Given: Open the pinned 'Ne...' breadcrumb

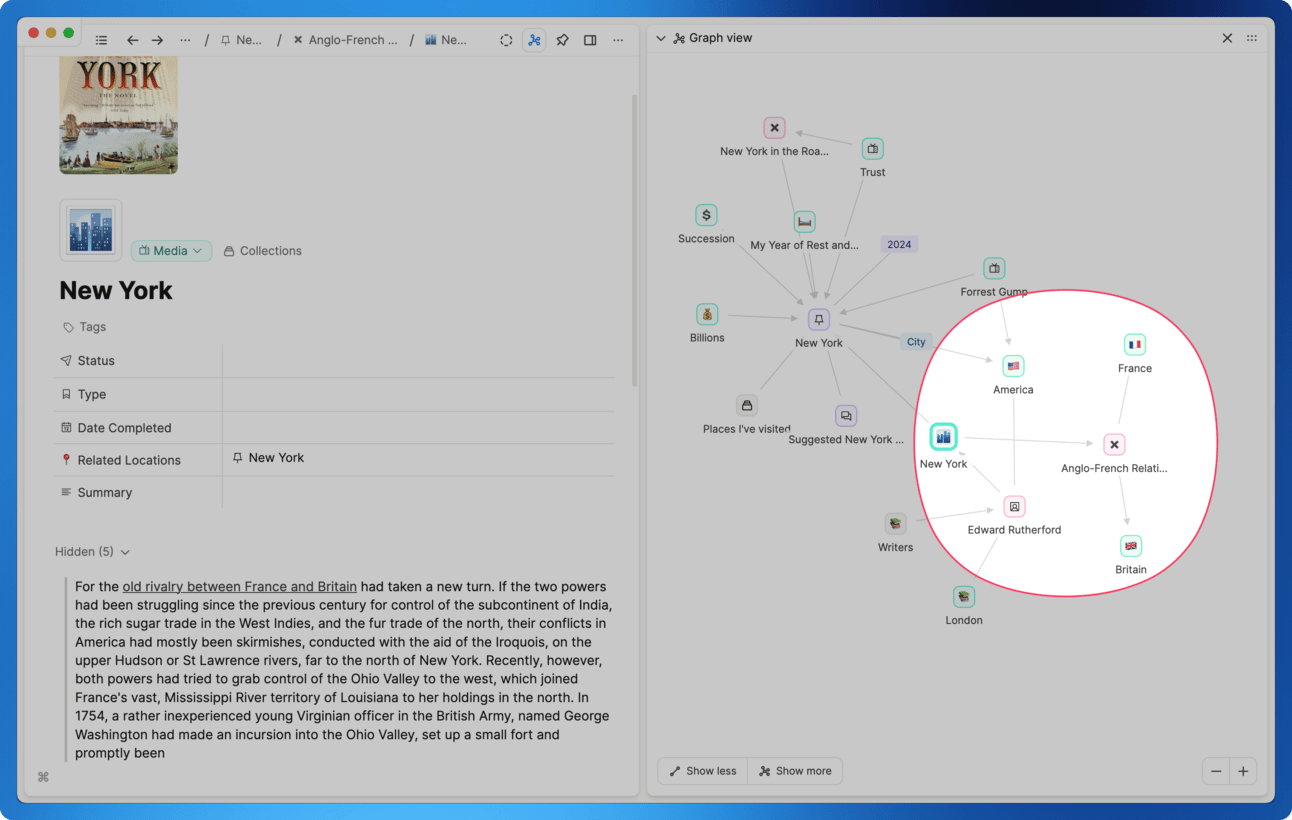Looking at the screenshot, I should (241, 40).
